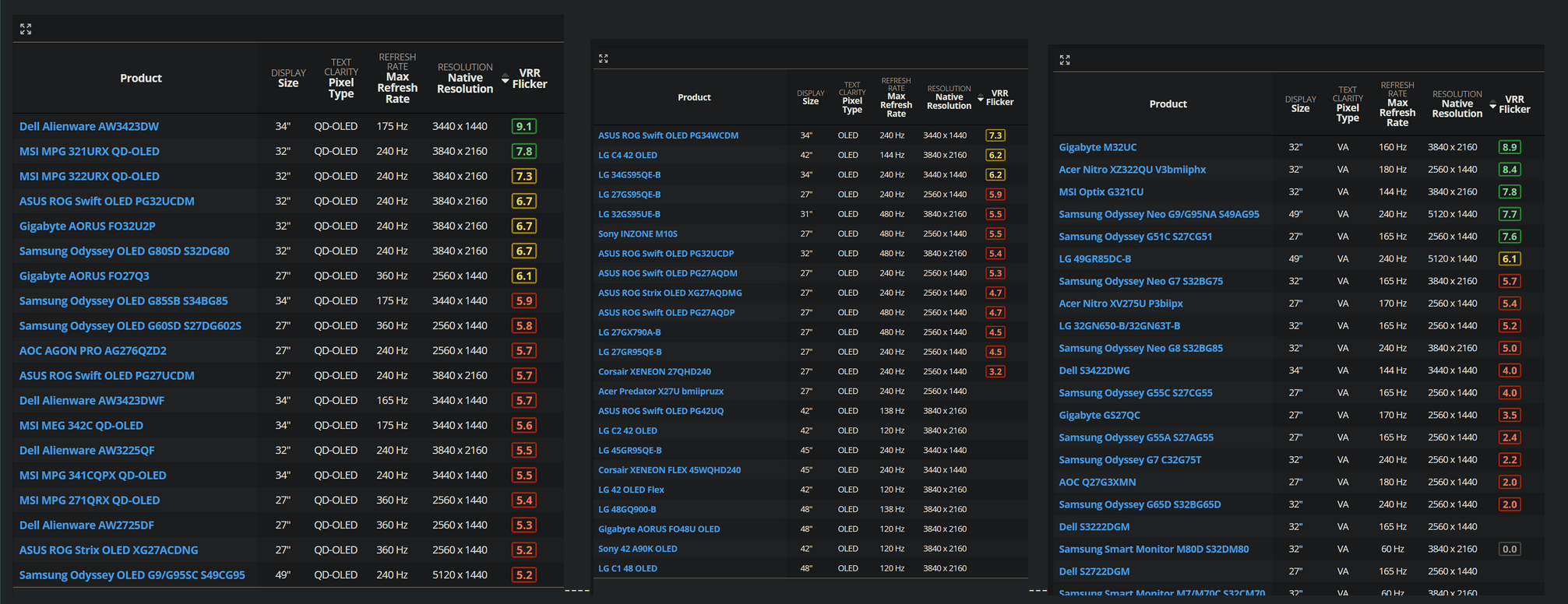This screenshot has height=604, width=1568.
Task: Sort VA table by Product header
Action: coord(1168,104)
